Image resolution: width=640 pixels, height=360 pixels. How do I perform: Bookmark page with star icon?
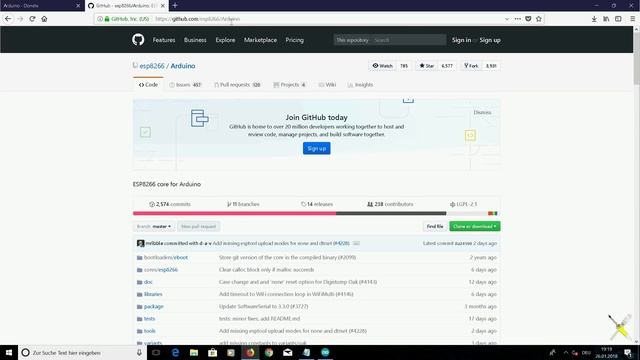[539, 19]
